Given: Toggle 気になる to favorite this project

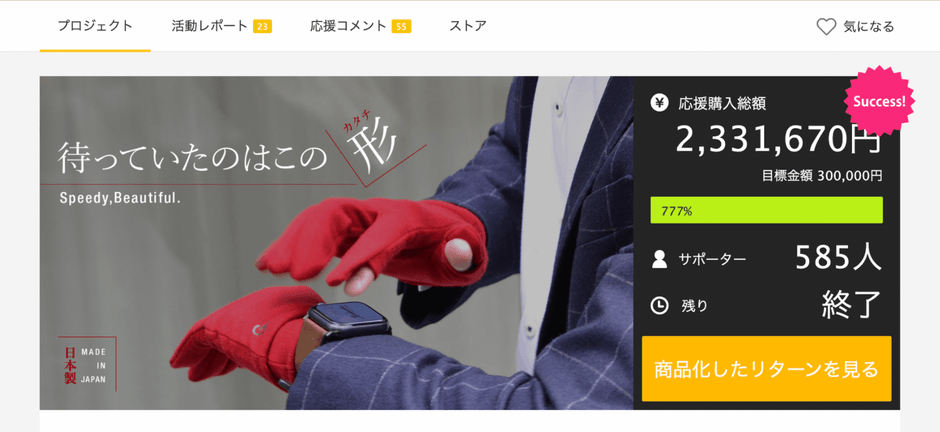Looking at the screenshot, I should coord(855,26).
